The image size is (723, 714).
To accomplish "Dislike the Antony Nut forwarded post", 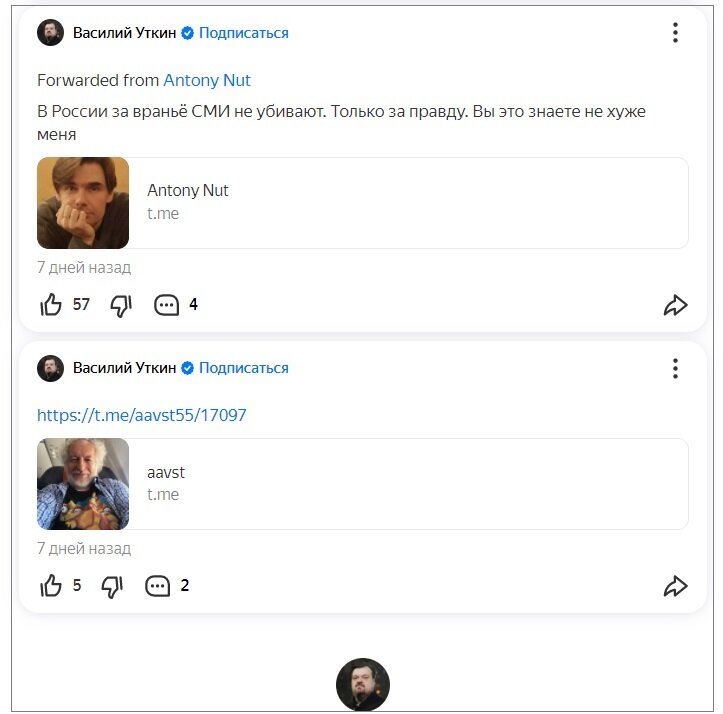I will [x=121, y=305].
